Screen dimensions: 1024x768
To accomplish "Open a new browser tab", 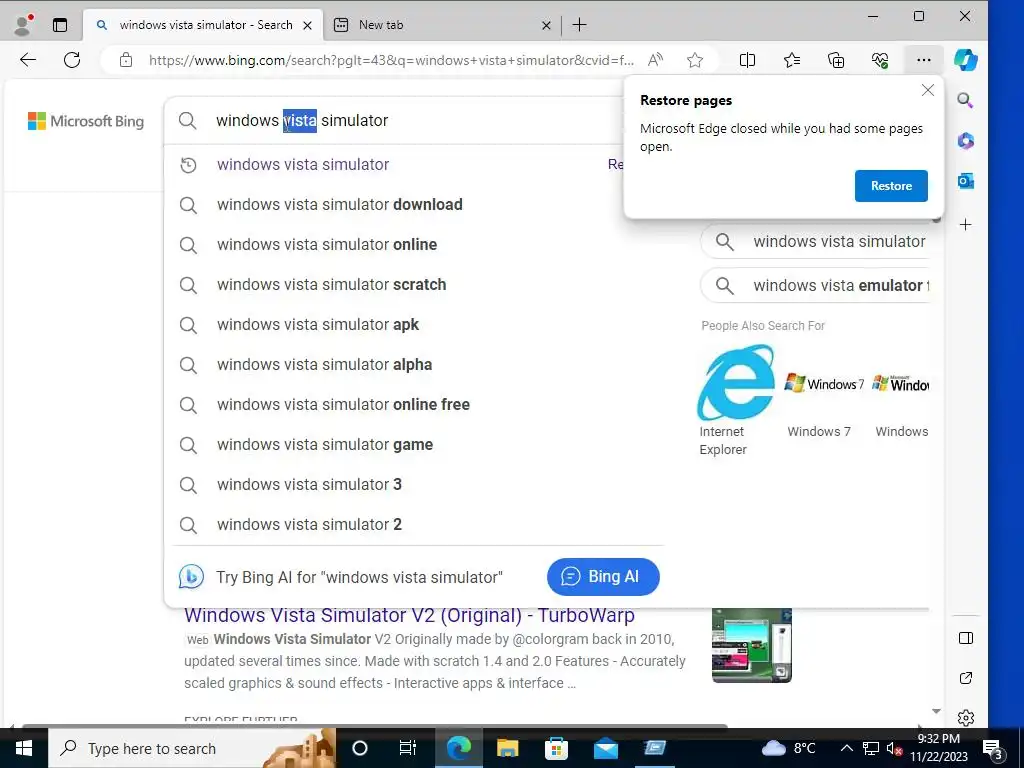I will coord(579,25).
